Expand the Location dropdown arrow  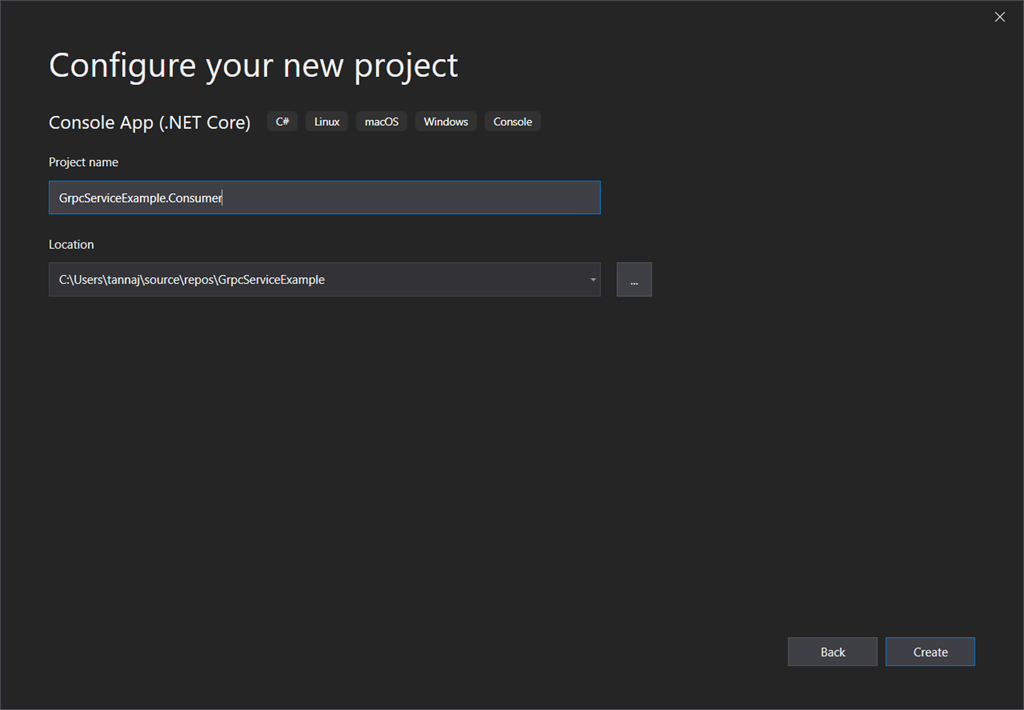[593, 280]
